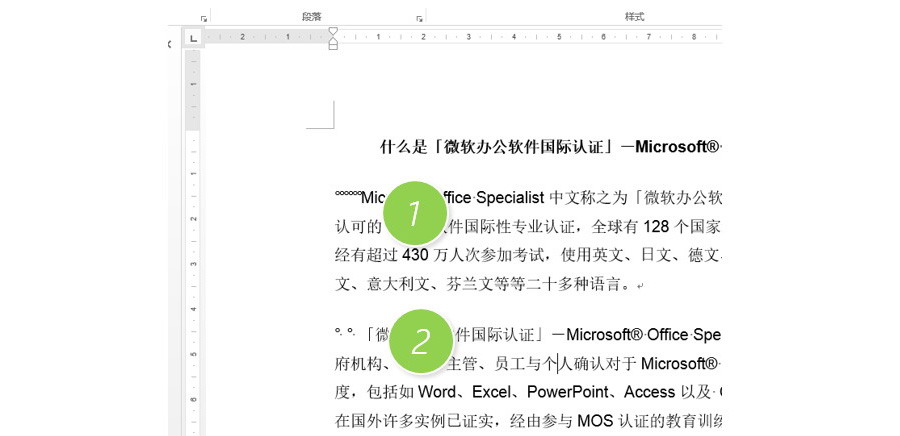
Task: Click the abbreviation MOS in the last line
Action: 595,421
